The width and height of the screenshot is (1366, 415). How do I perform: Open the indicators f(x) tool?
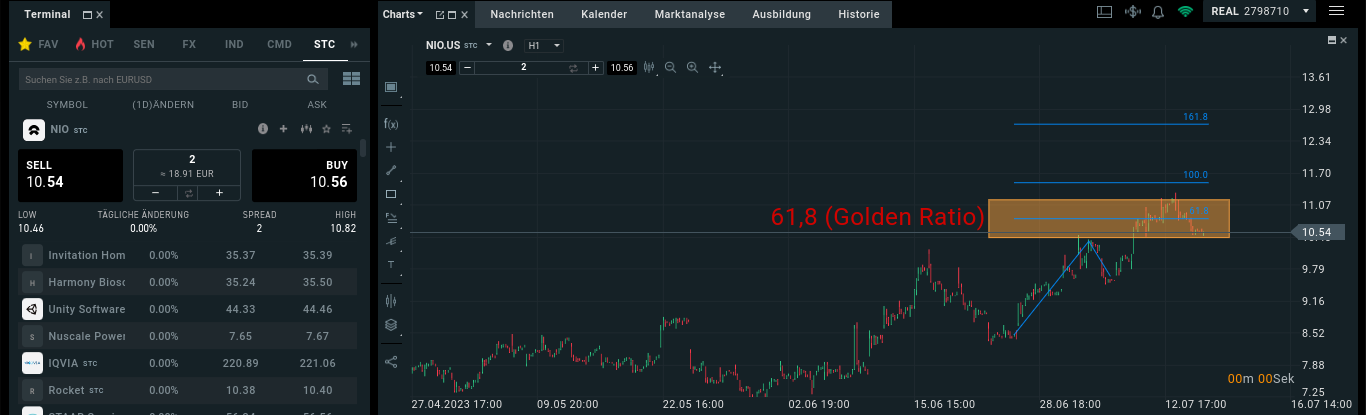click(391, 124)
